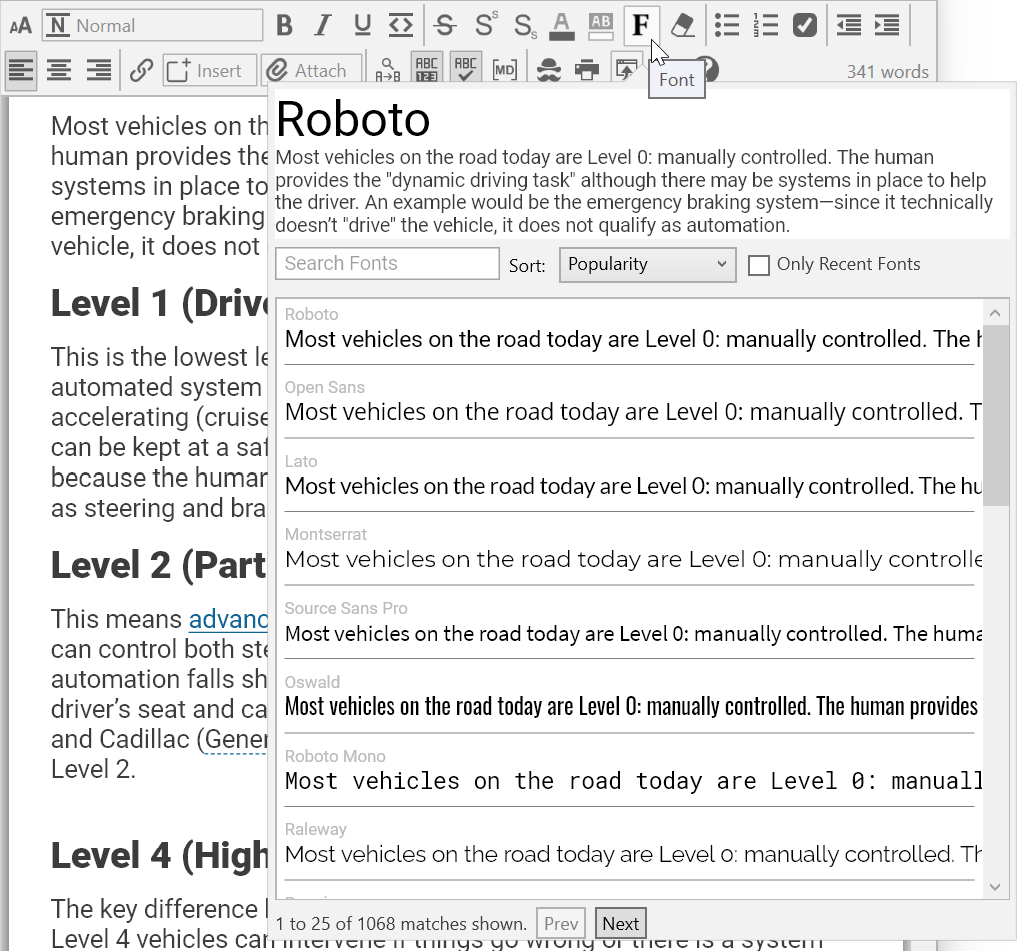Toggle the checklist checkbox tool

tap(805, 25)
